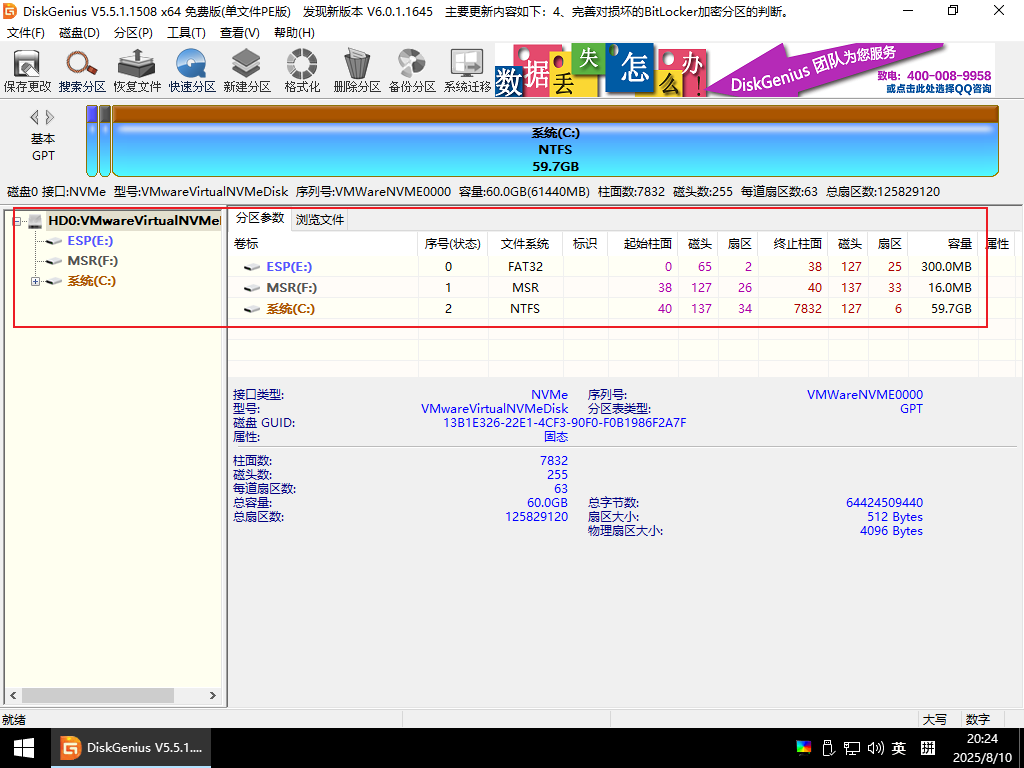Select the small ESP partition block in disk map
Image resolution: width=1024 pixels, height=768 pixels.
[92, 142]
